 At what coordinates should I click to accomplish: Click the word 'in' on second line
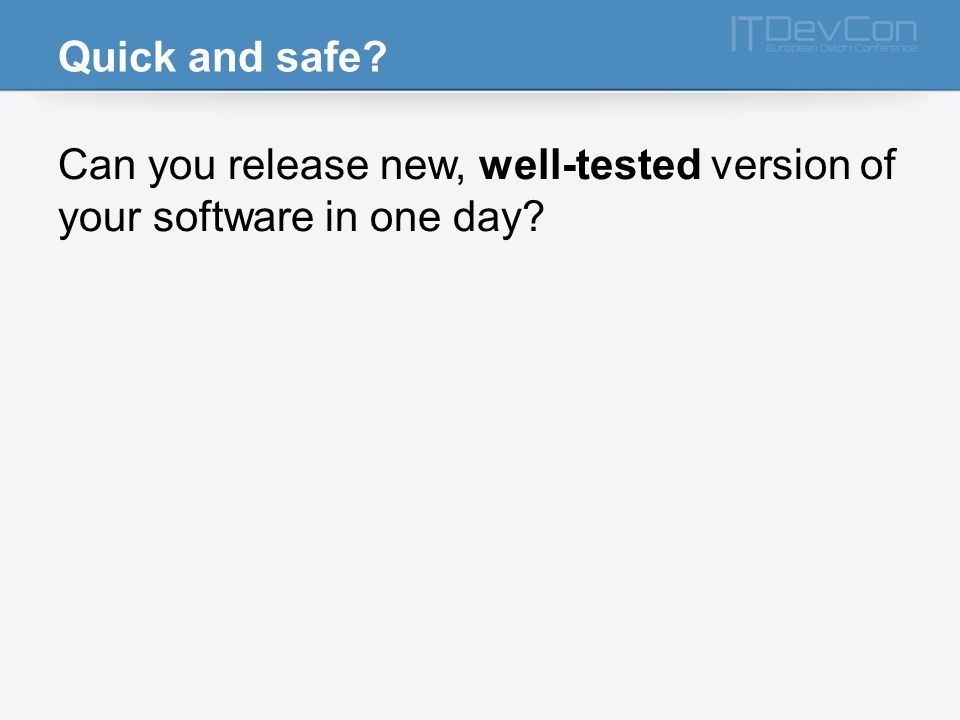click(x=342, y=217)
